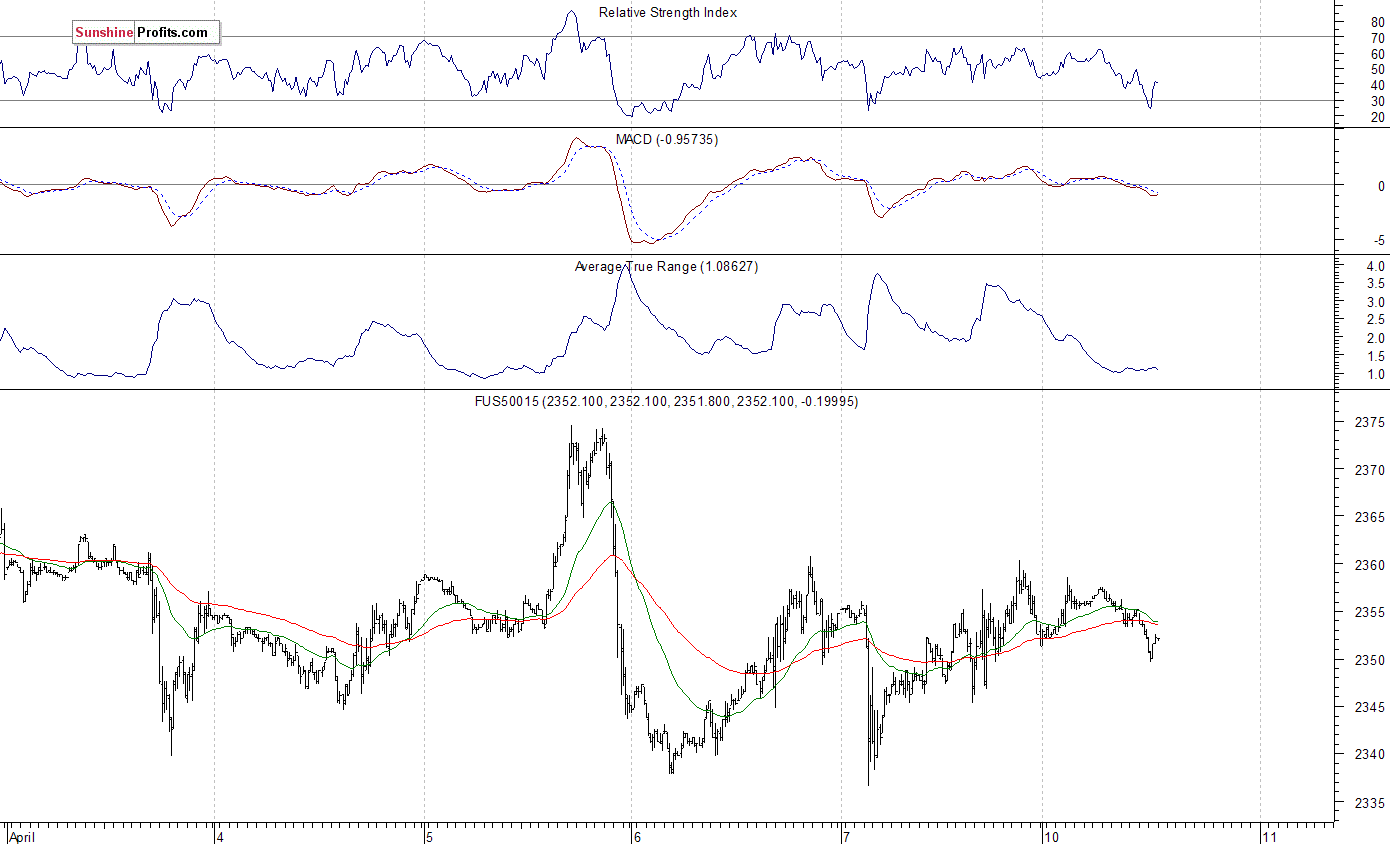The image size is (1390, 844).
Task: Click the ATR axis value 4.0
Action: [x=1375, y=267]
